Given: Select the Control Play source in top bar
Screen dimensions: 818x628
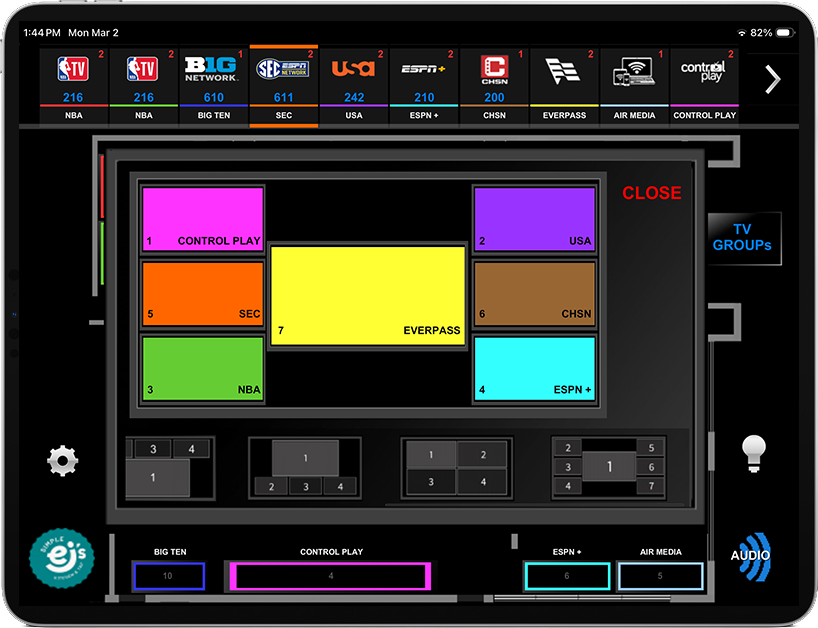Looking at the screenshot, I should (x=704, y=86).
